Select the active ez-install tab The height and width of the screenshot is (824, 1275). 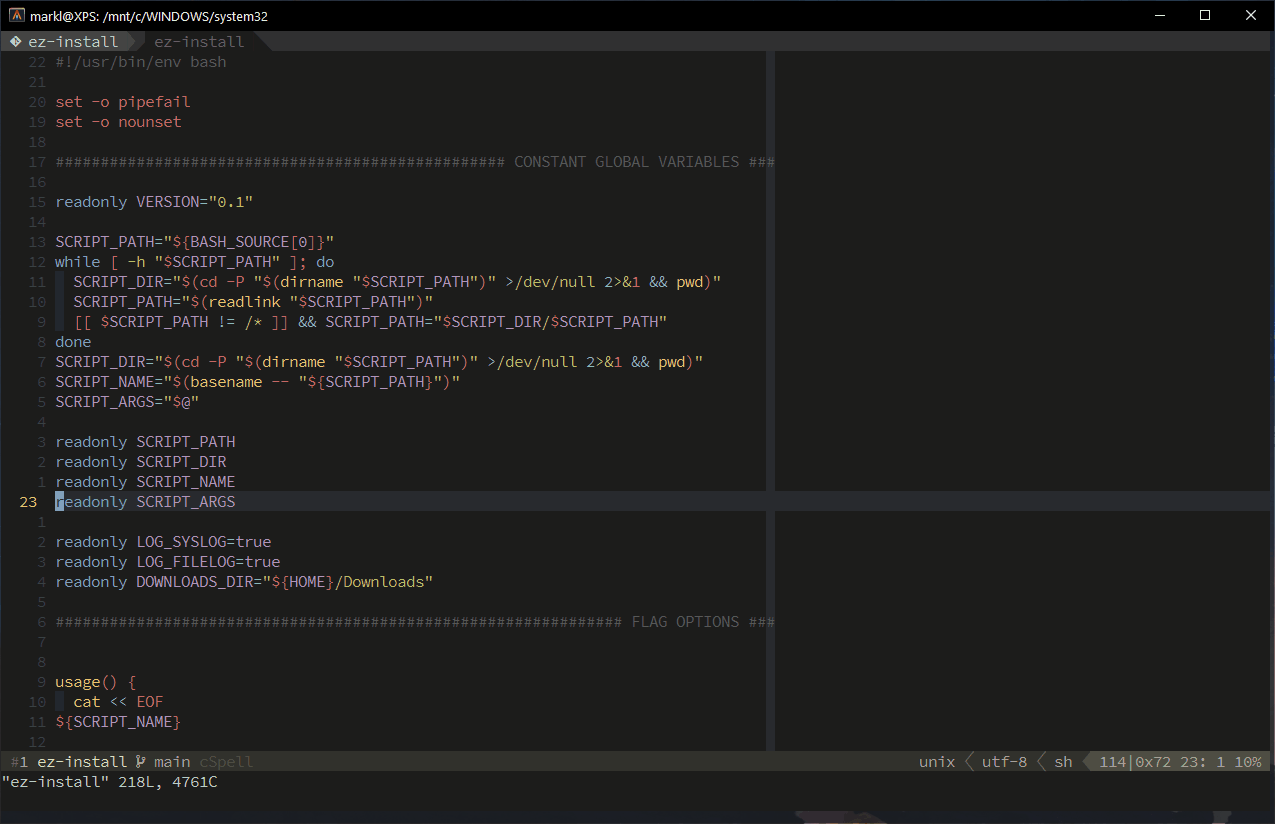pos(68,42)
